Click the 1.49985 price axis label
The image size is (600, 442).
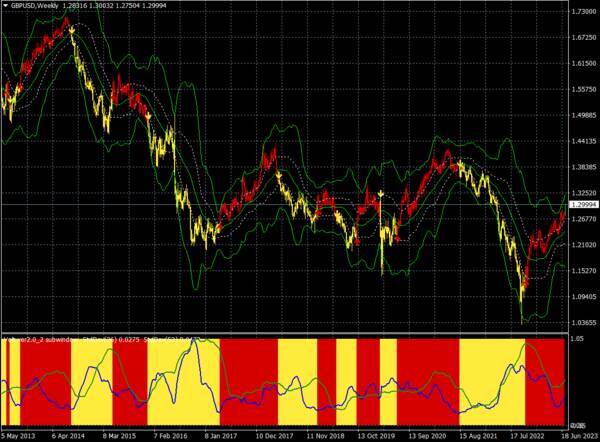tap(581, 115)
